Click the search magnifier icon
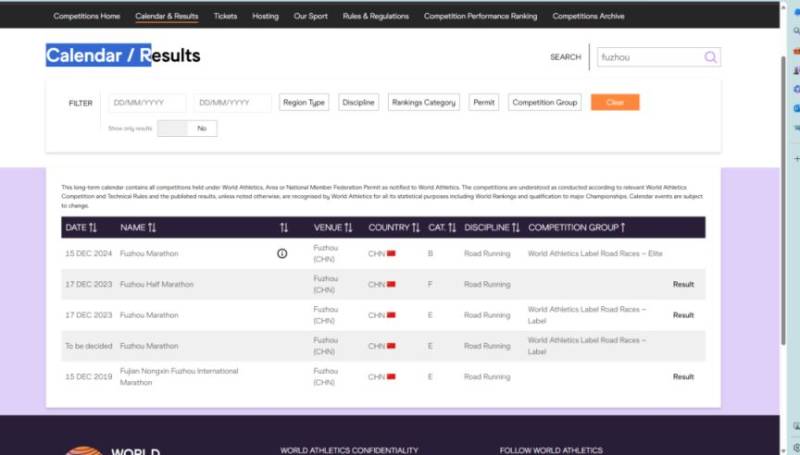This screenshot has height=455, width=800. 711,57
